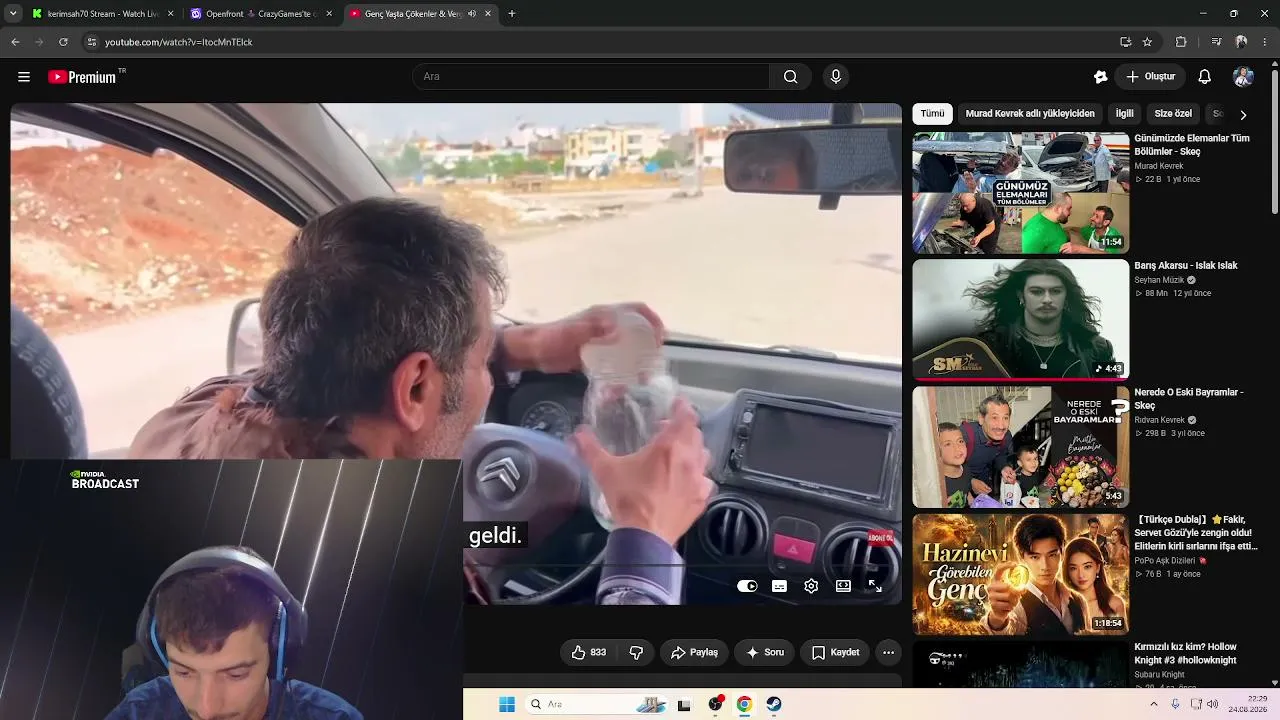Open Günümüzde Elemanlar Tüm Bölümler video title

1192,145
